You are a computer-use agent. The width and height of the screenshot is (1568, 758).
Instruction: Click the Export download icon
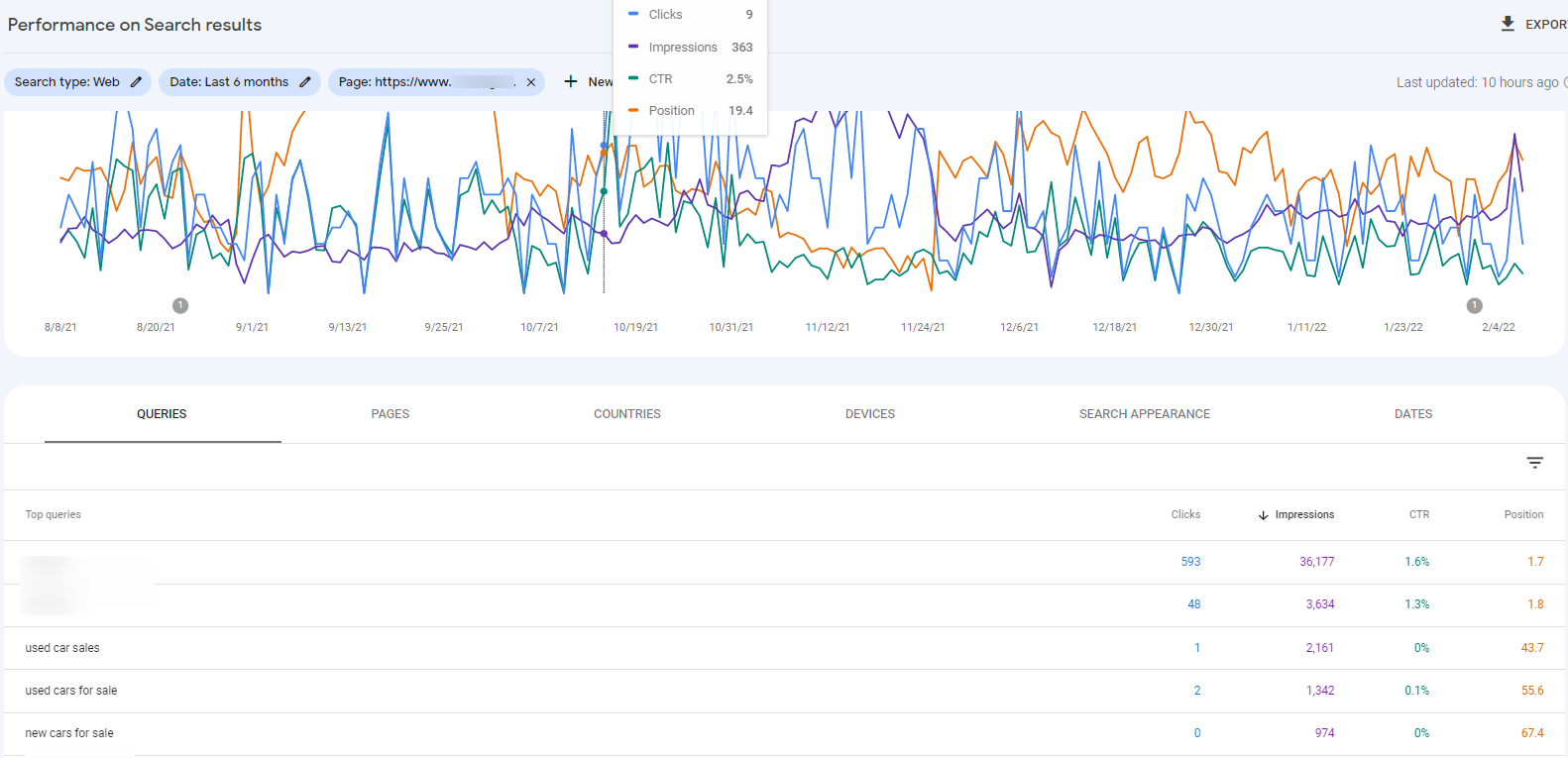tap(1507, 24)
